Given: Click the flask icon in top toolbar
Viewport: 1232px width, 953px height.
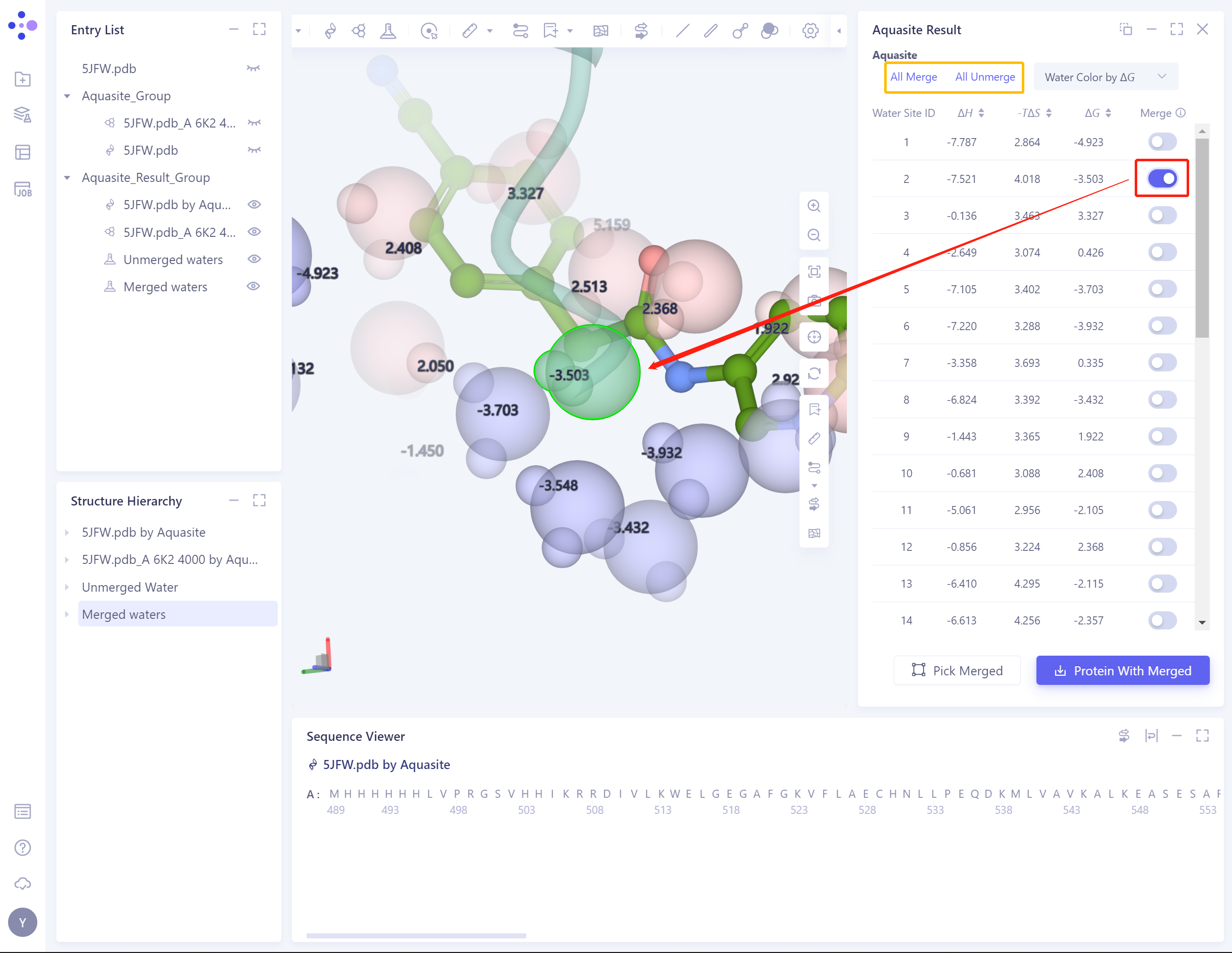Looking at the screenshot, I should point(388,30).
